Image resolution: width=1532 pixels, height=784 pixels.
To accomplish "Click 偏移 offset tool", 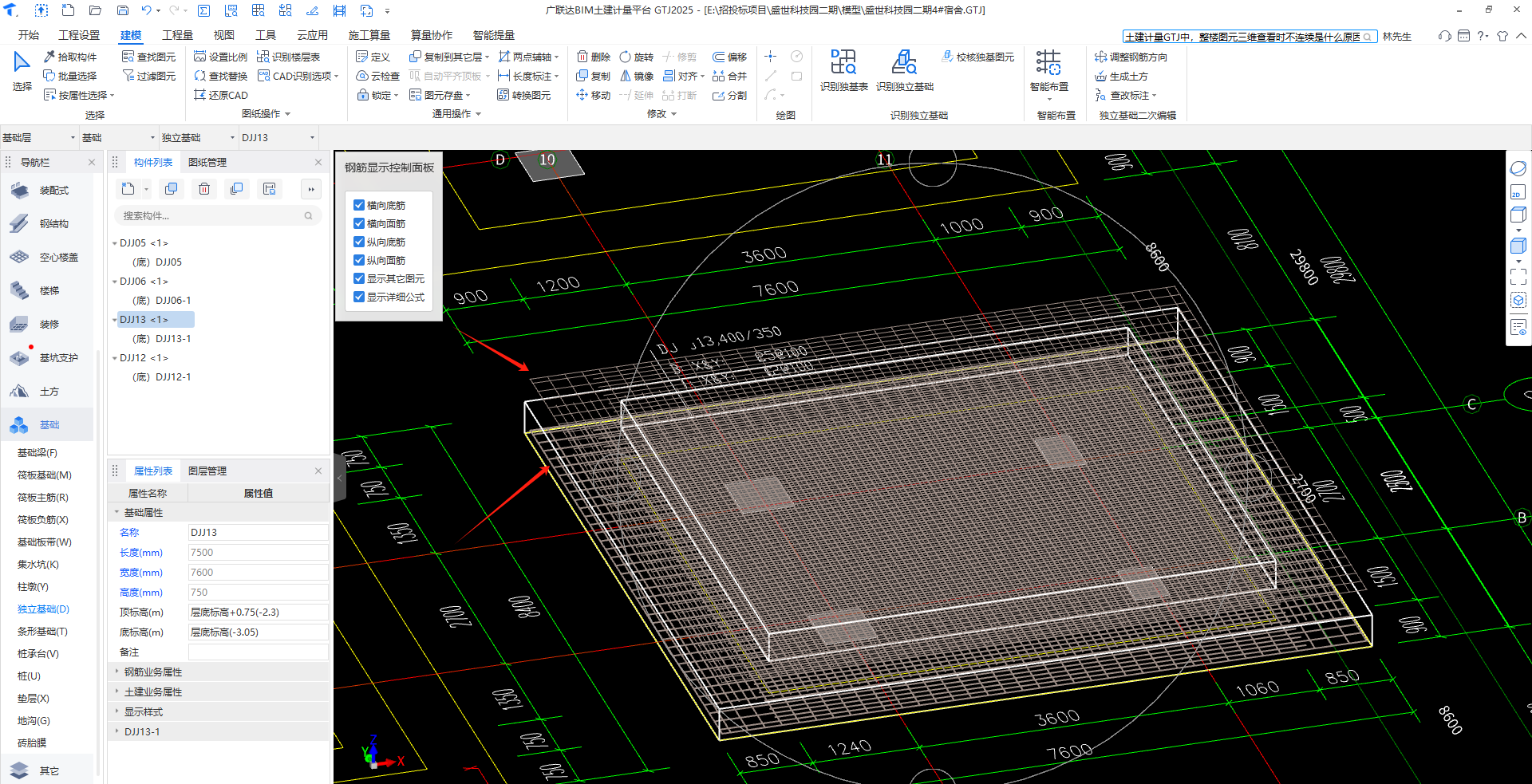I will point(729,57).
